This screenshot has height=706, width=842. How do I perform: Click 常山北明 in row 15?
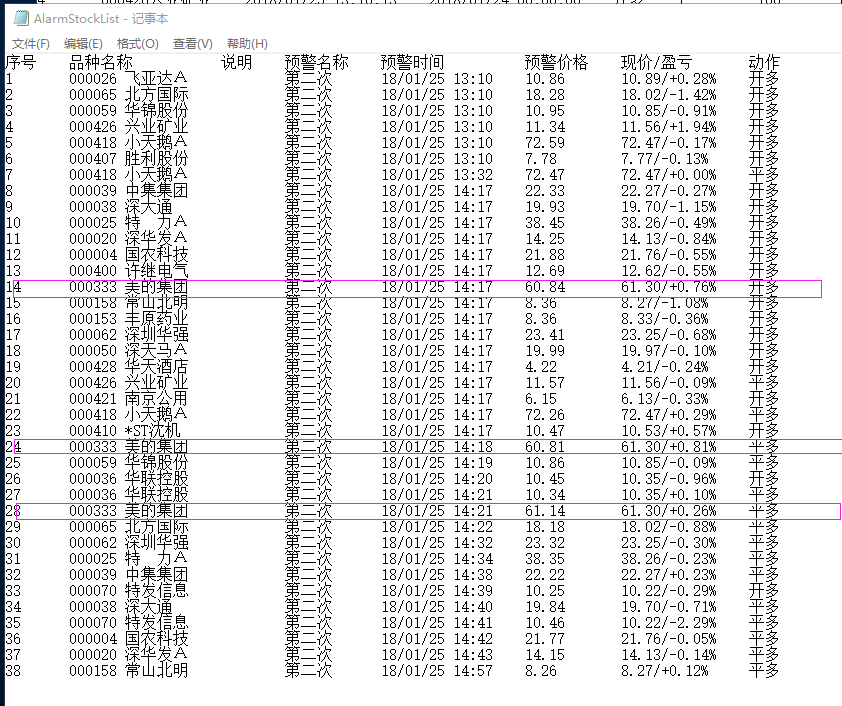[x=156, y=303]
